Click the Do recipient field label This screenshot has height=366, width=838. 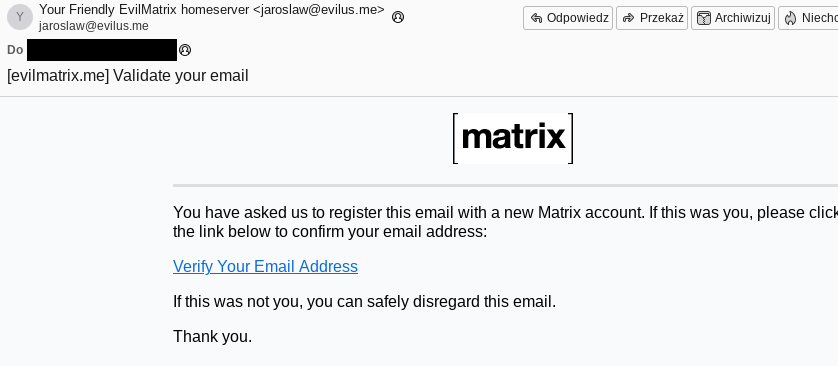pos(15,50)
